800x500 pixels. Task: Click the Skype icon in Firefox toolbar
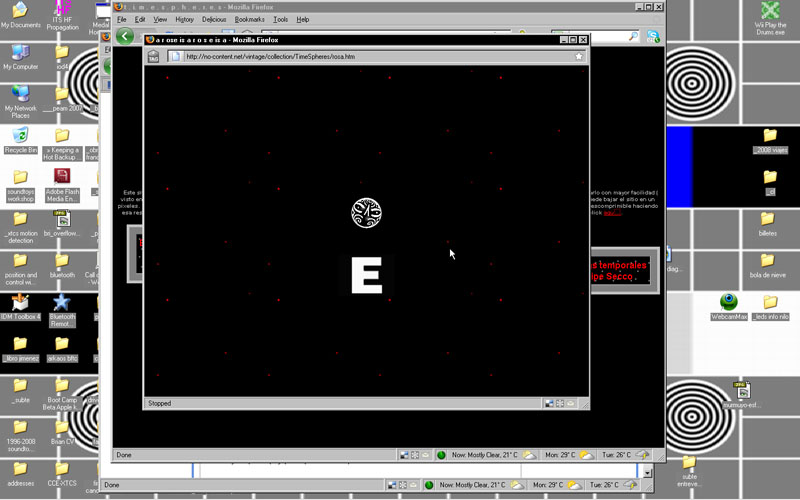point(653,36)
